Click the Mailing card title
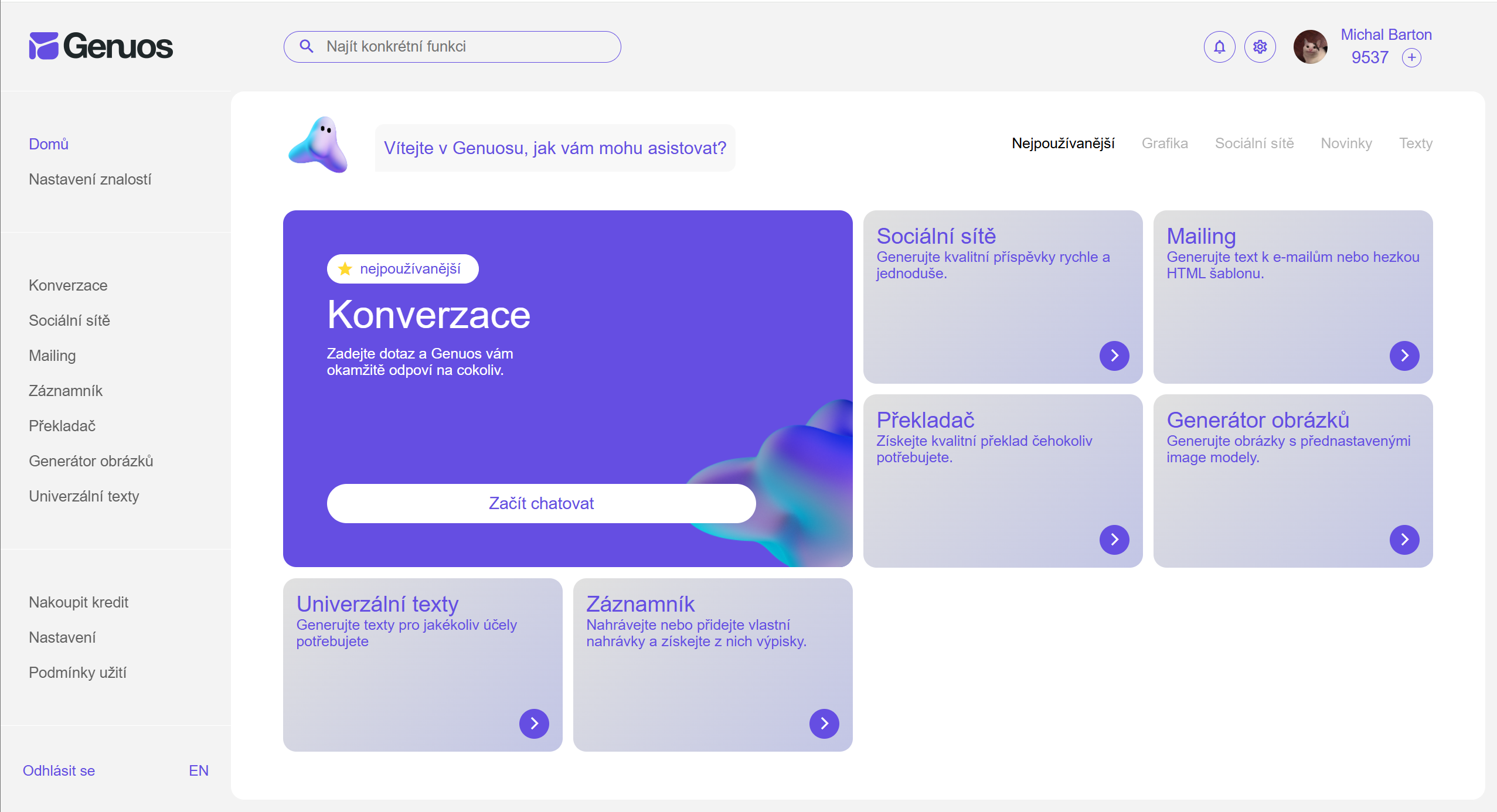This screenshot has height=812, width=1497. coord(1201,236)
